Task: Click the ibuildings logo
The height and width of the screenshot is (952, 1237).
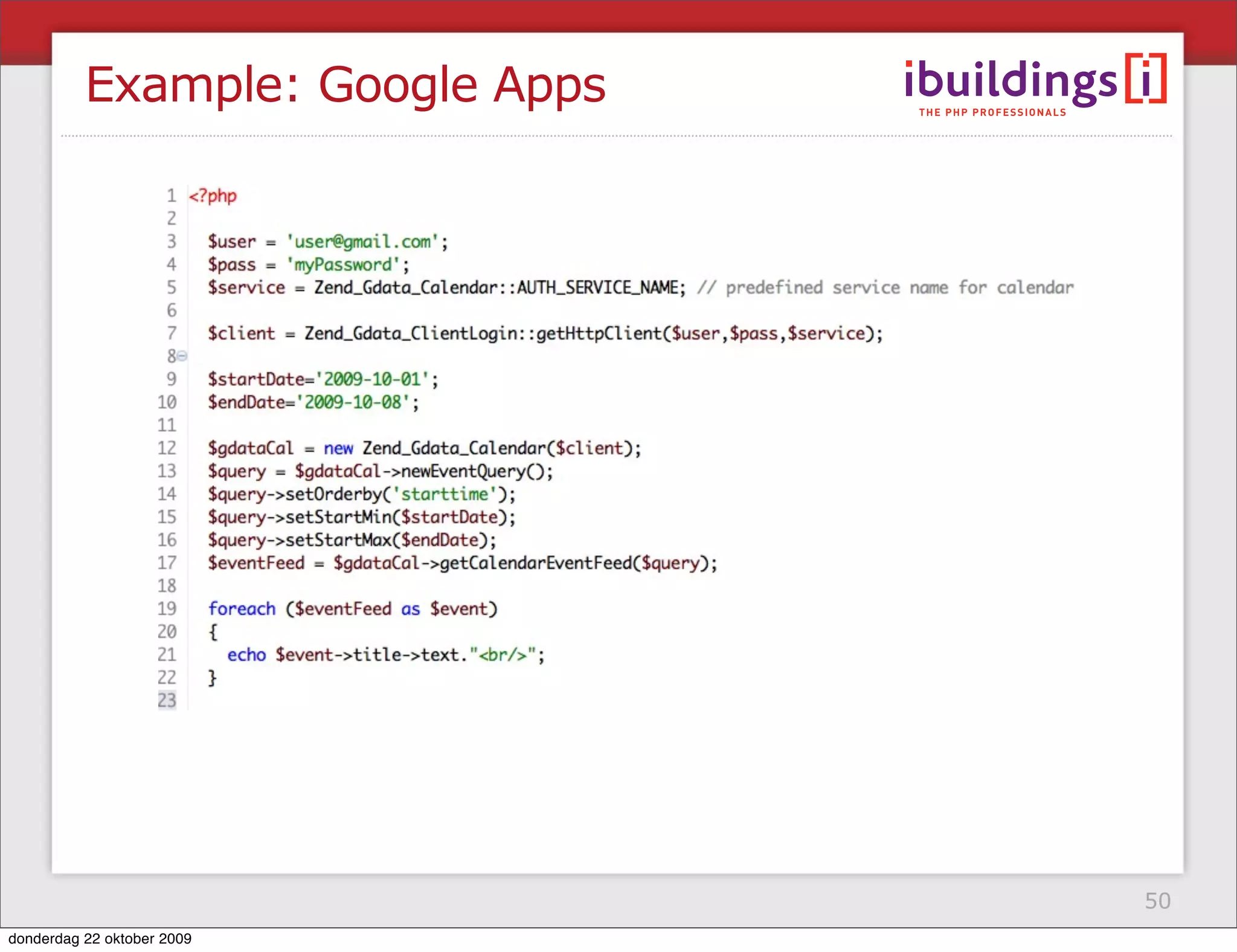Action: [x=1035, y=85]
